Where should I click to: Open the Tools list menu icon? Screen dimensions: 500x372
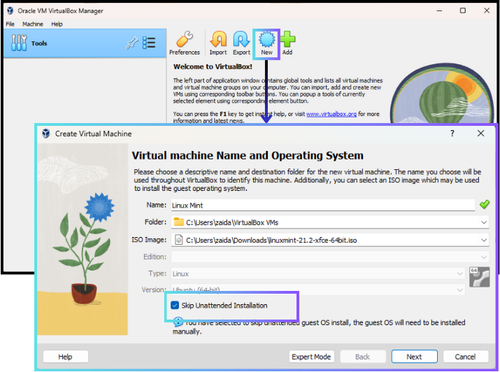tap(149, 43)
